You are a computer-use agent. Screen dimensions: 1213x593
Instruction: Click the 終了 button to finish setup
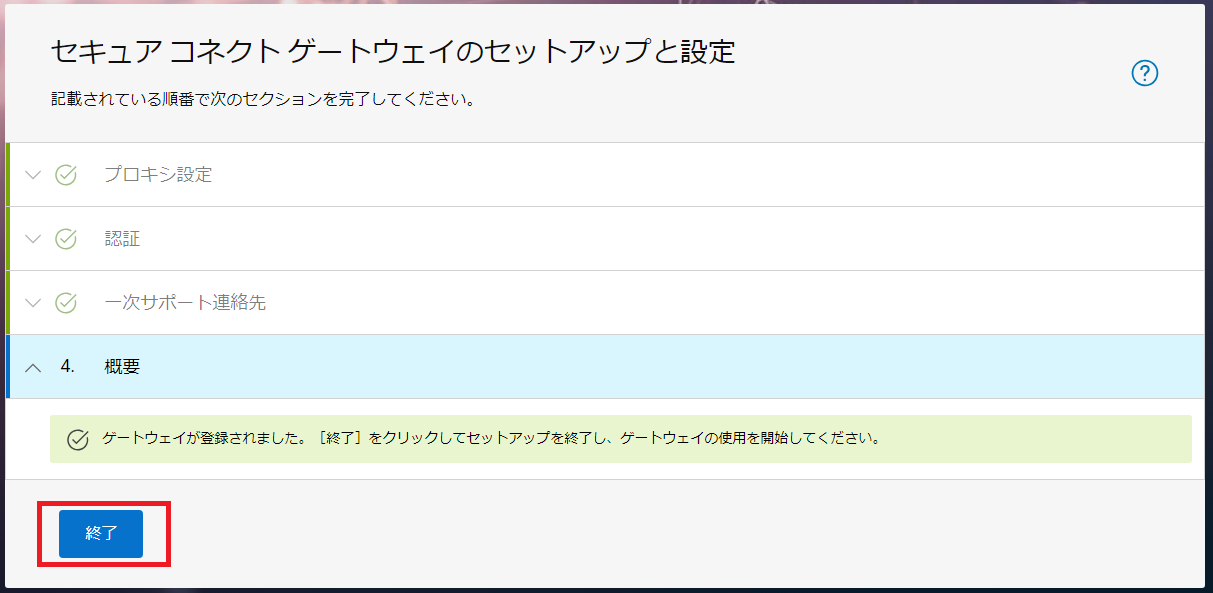[102, 533]
